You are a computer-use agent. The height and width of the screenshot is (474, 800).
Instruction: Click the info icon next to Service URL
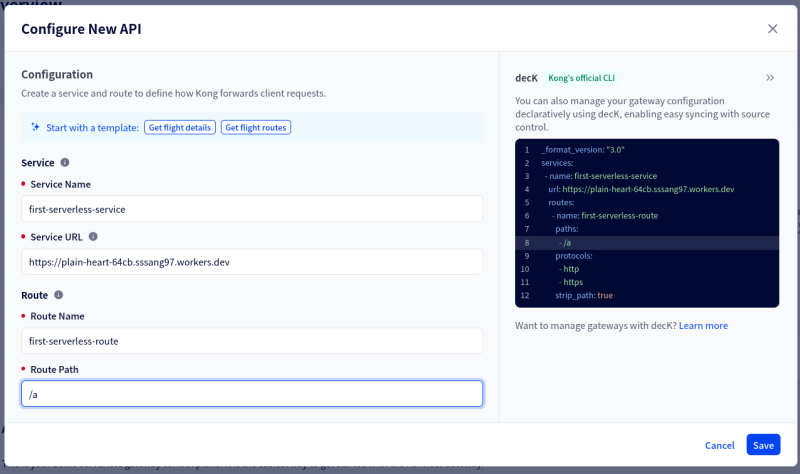point(93,237)
